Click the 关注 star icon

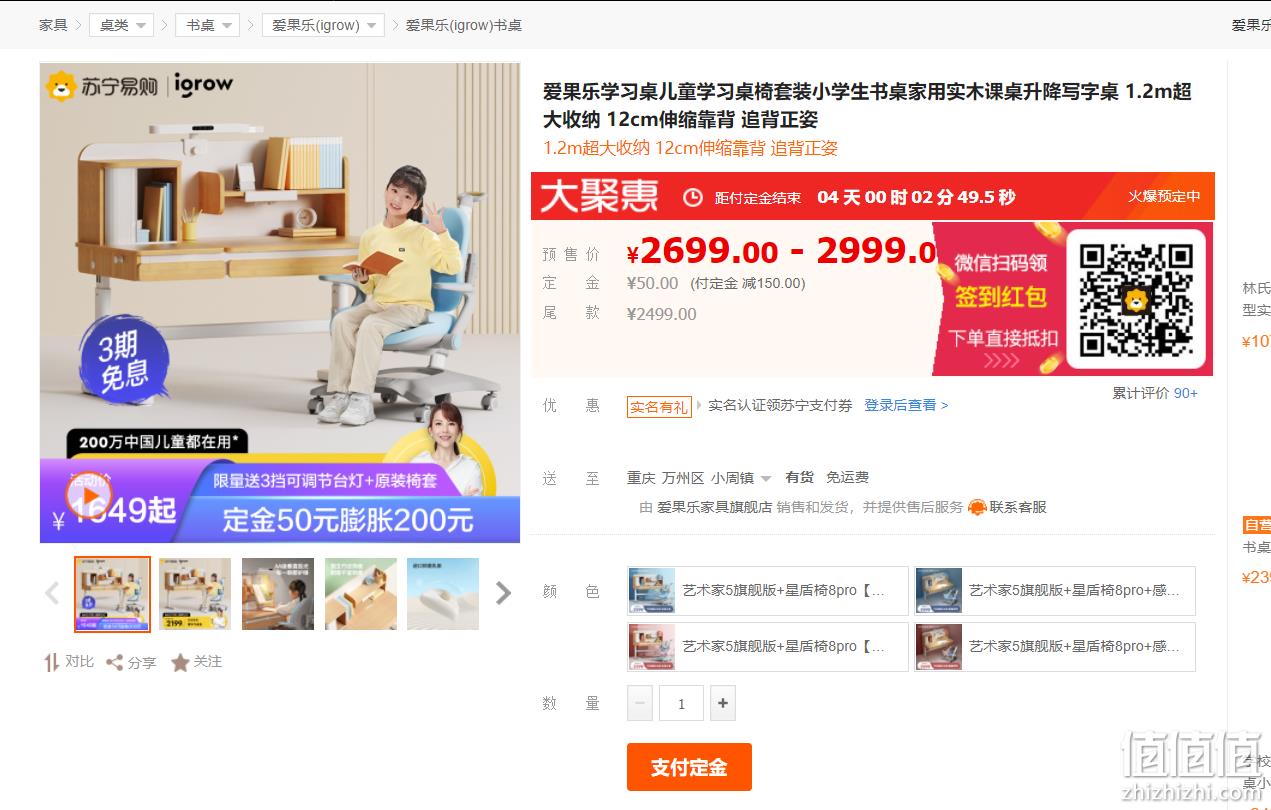180,662
